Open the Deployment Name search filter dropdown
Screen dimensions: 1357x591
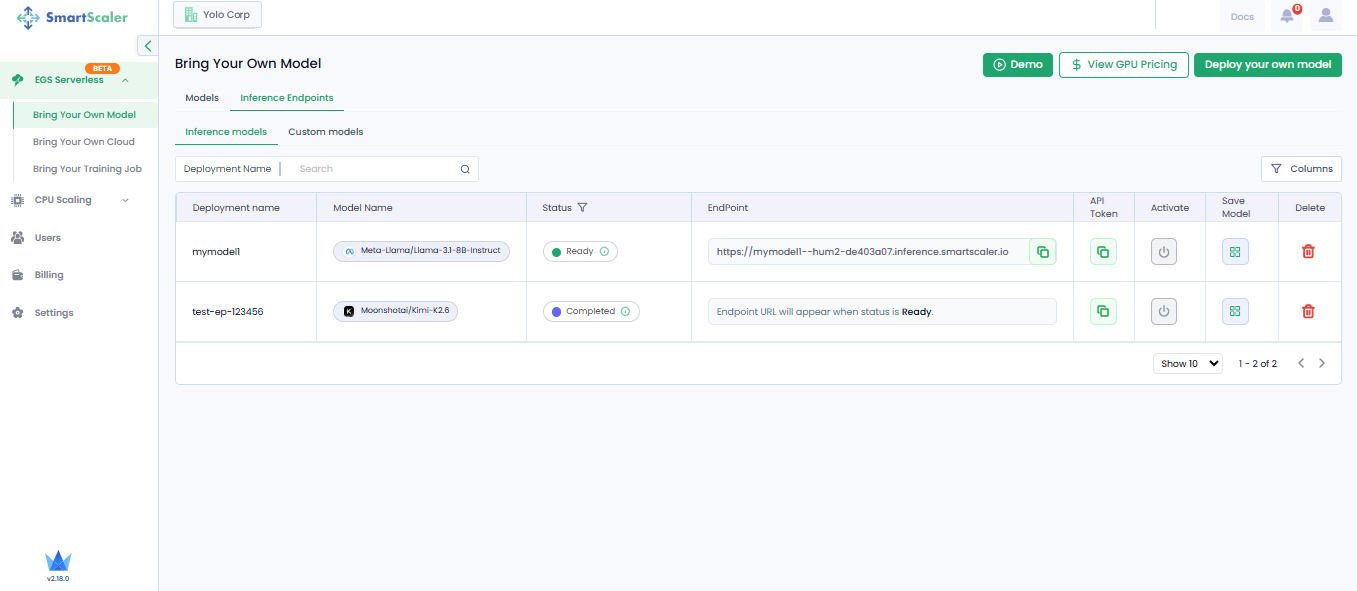(227, 169)
